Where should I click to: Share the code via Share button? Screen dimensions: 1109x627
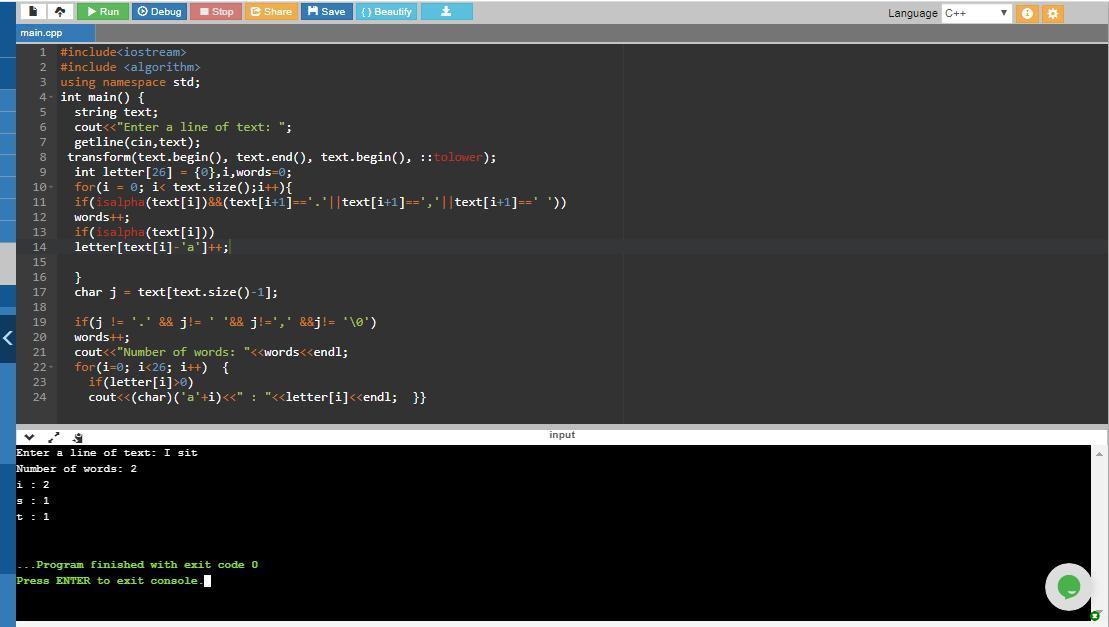271,12
